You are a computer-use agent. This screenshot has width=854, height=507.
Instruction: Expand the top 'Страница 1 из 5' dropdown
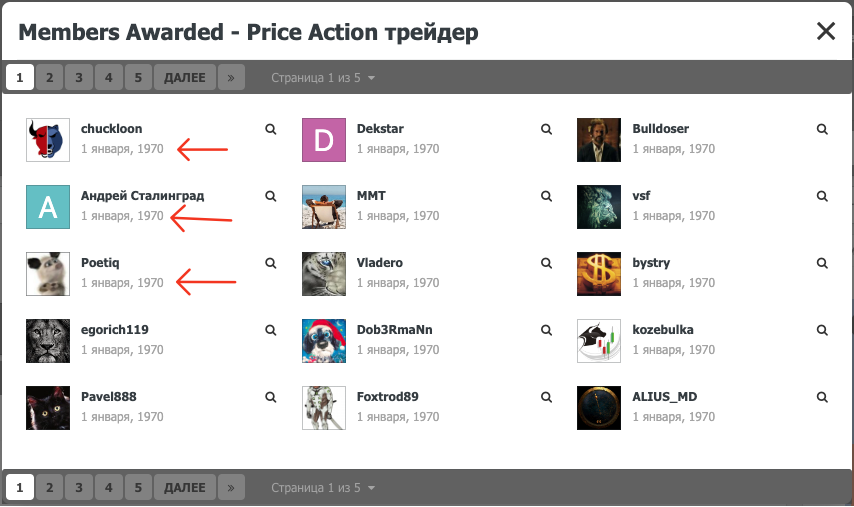[x=323, y=78]
